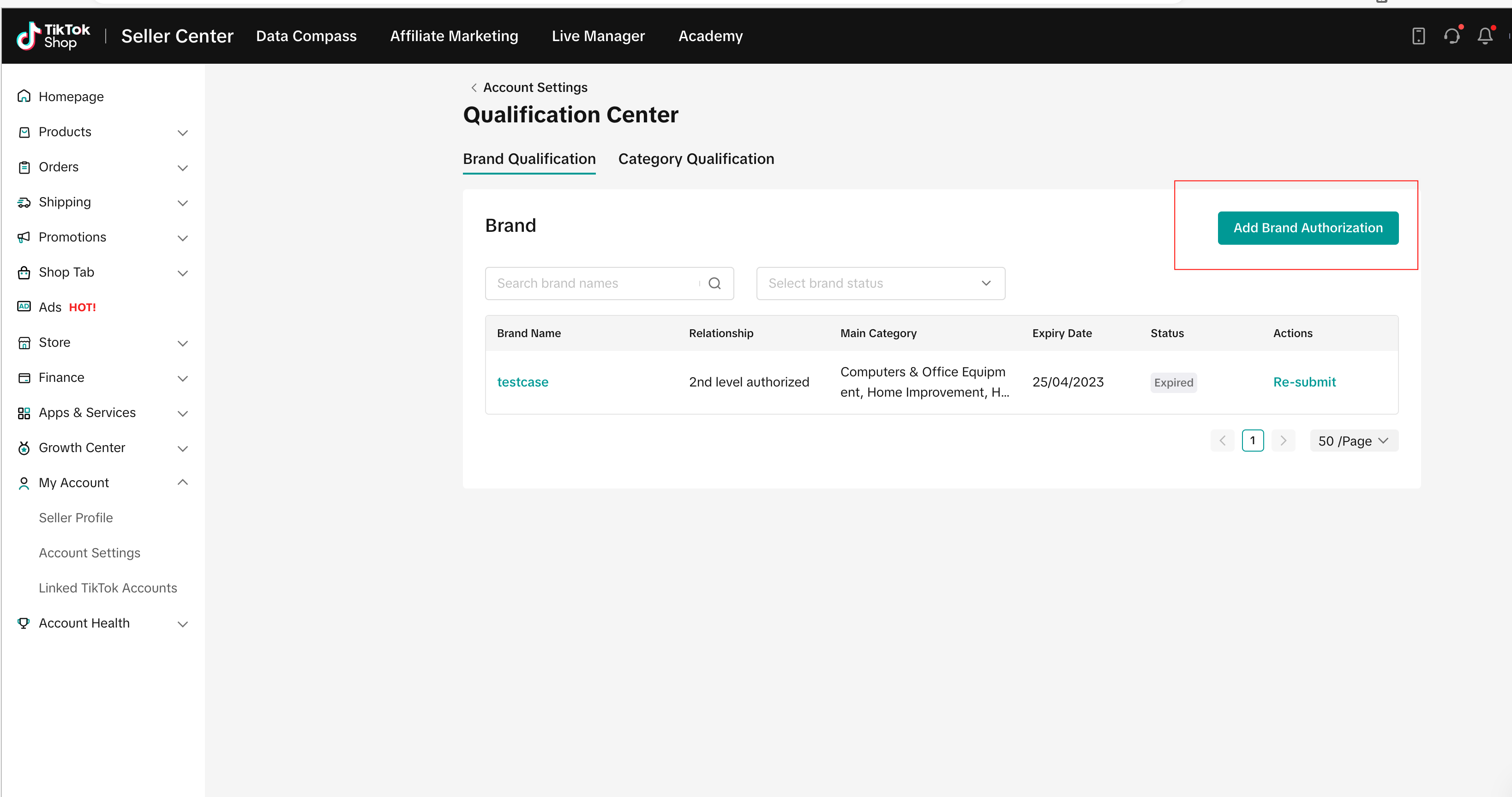Image resolution: width=1512 pixels, height=797 pixels.
Task: Open the customer support headset icon
Action: pyautogui.click(x=1452, y=36)
